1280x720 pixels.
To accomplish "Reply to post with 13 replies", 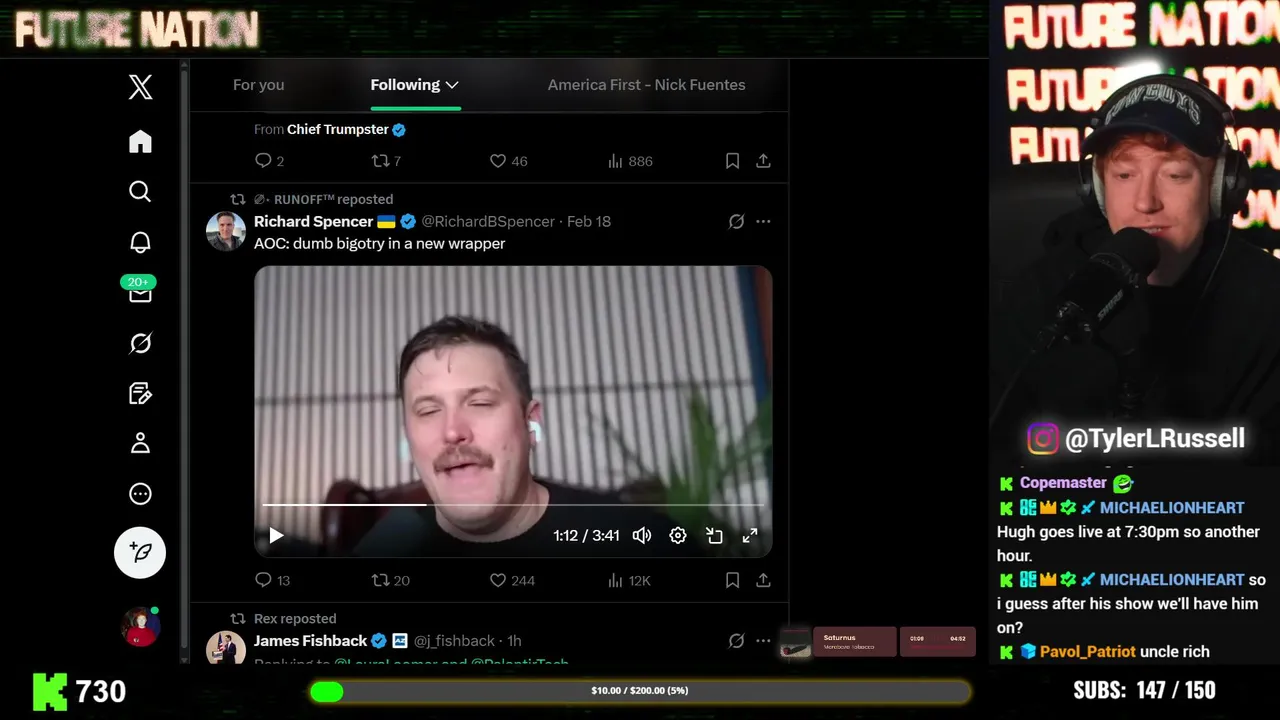I will (272, 580).
